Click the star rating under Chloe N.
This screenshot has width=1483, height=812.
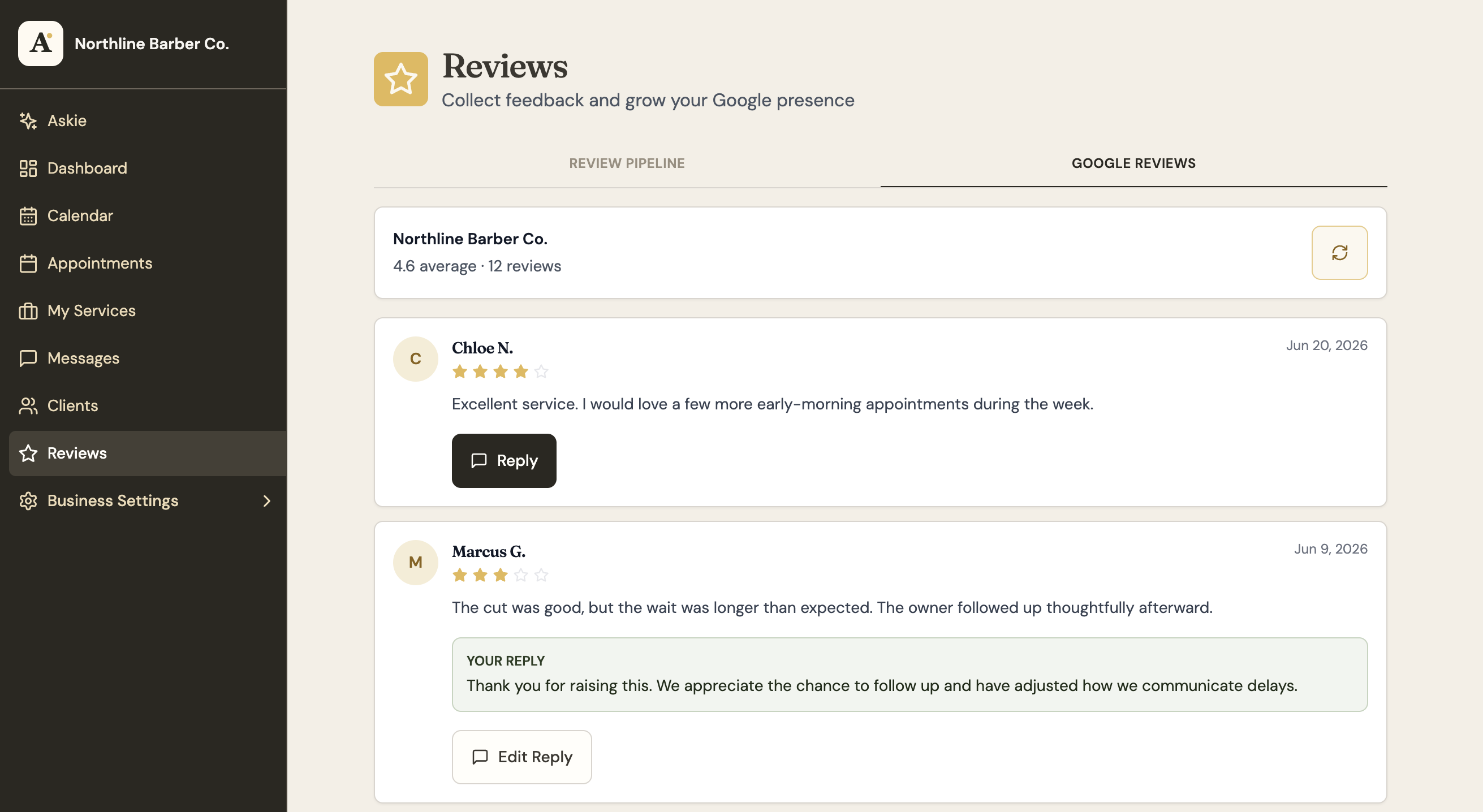pyautogui.click(x=500, y=372)
